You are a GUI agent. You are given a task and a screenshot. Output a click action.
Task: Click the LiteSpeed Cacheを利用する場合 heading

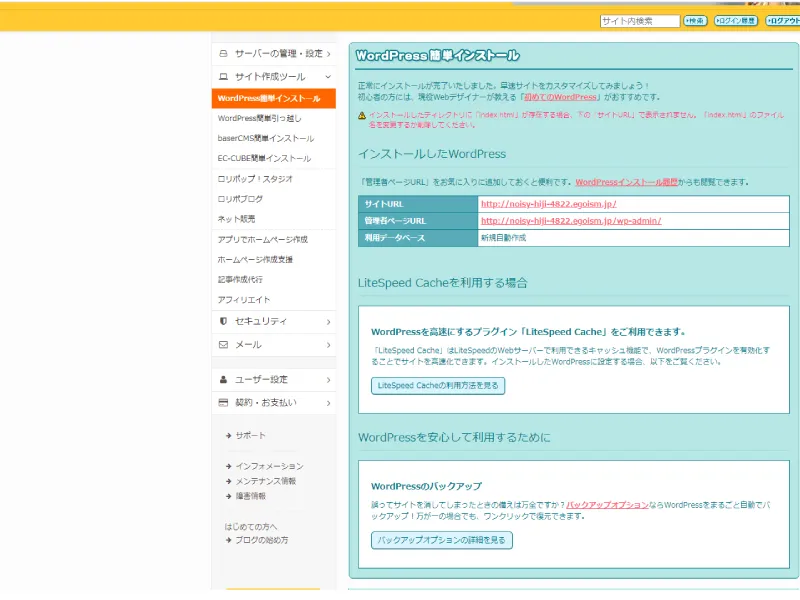(x=442, y=283)
